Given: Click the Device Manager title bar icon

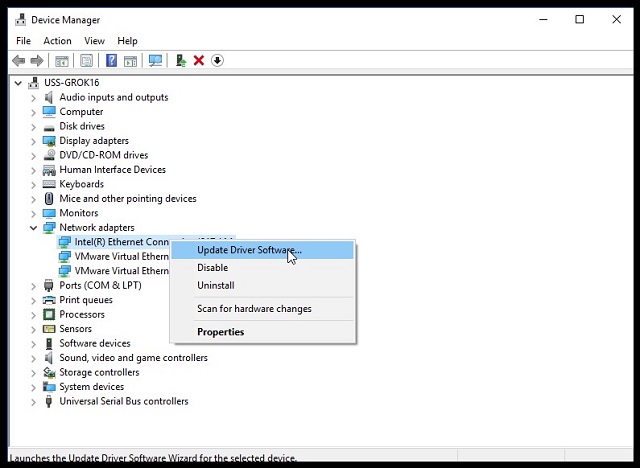Looking at the screenshot, I should click(20, 20).
